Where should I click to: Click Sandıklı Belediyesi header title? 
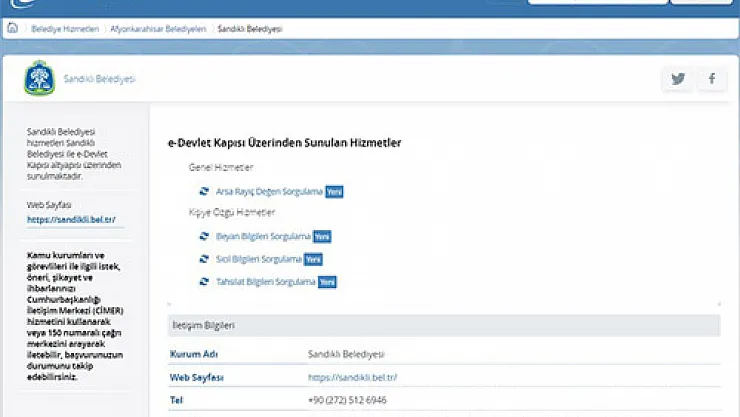point(100,79)
